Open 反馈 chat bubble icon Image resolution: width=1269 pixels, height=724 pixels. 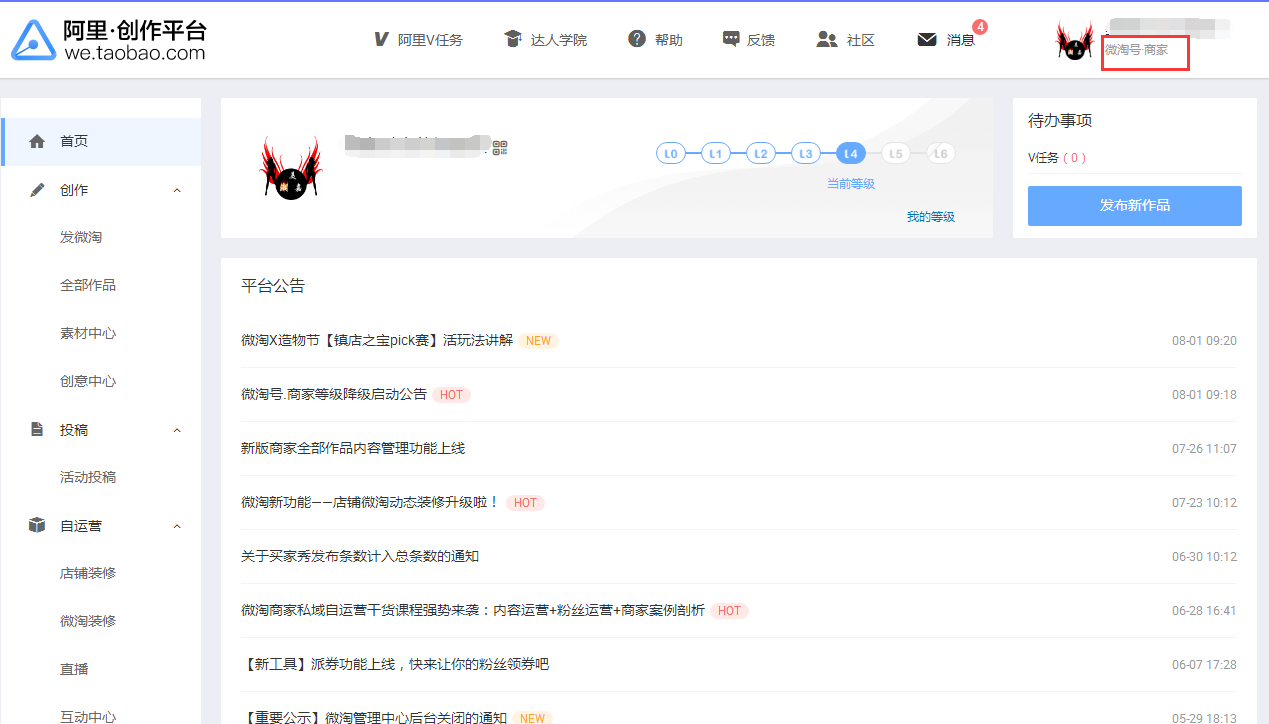[x=731, y=39]
